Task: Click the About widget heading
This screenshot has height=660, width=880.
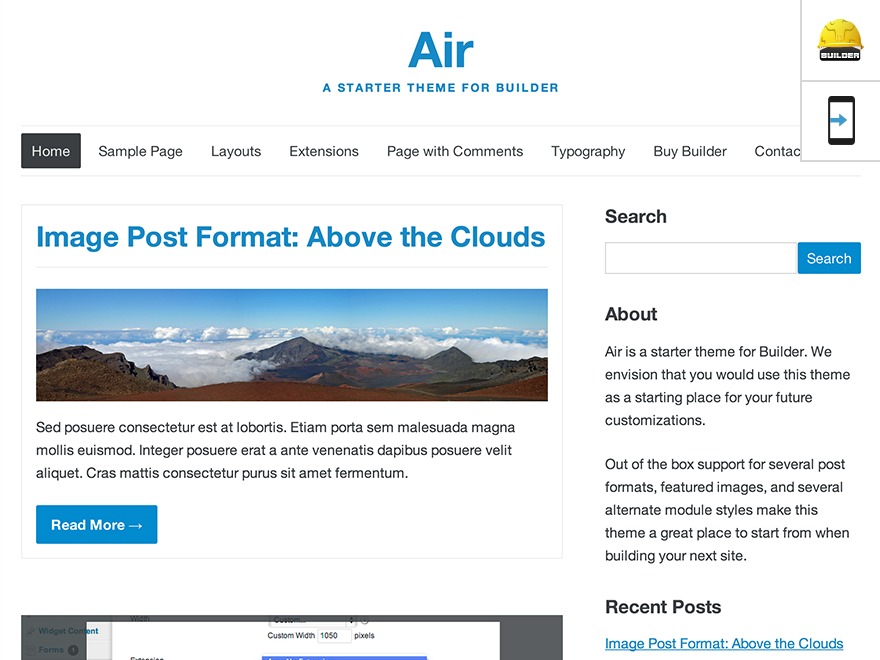Action: 631,314
